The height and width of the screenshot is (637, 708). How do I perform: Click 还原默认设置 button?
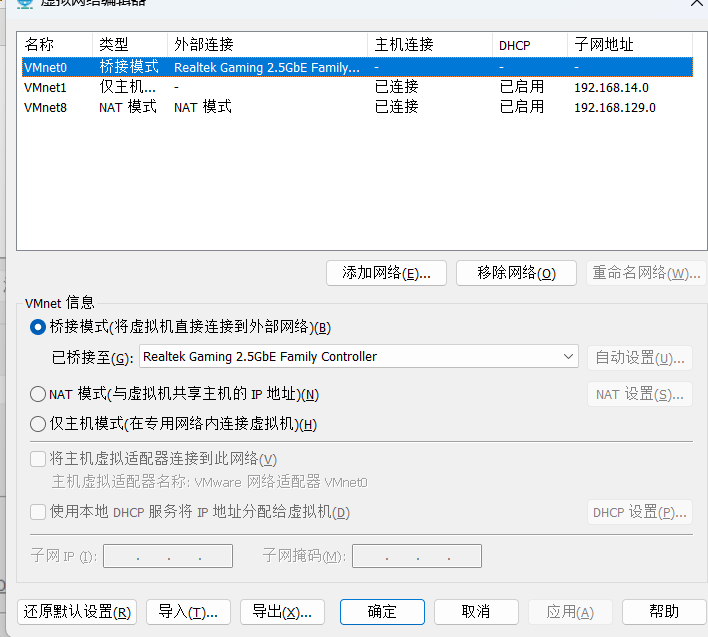tap(77, 612)
